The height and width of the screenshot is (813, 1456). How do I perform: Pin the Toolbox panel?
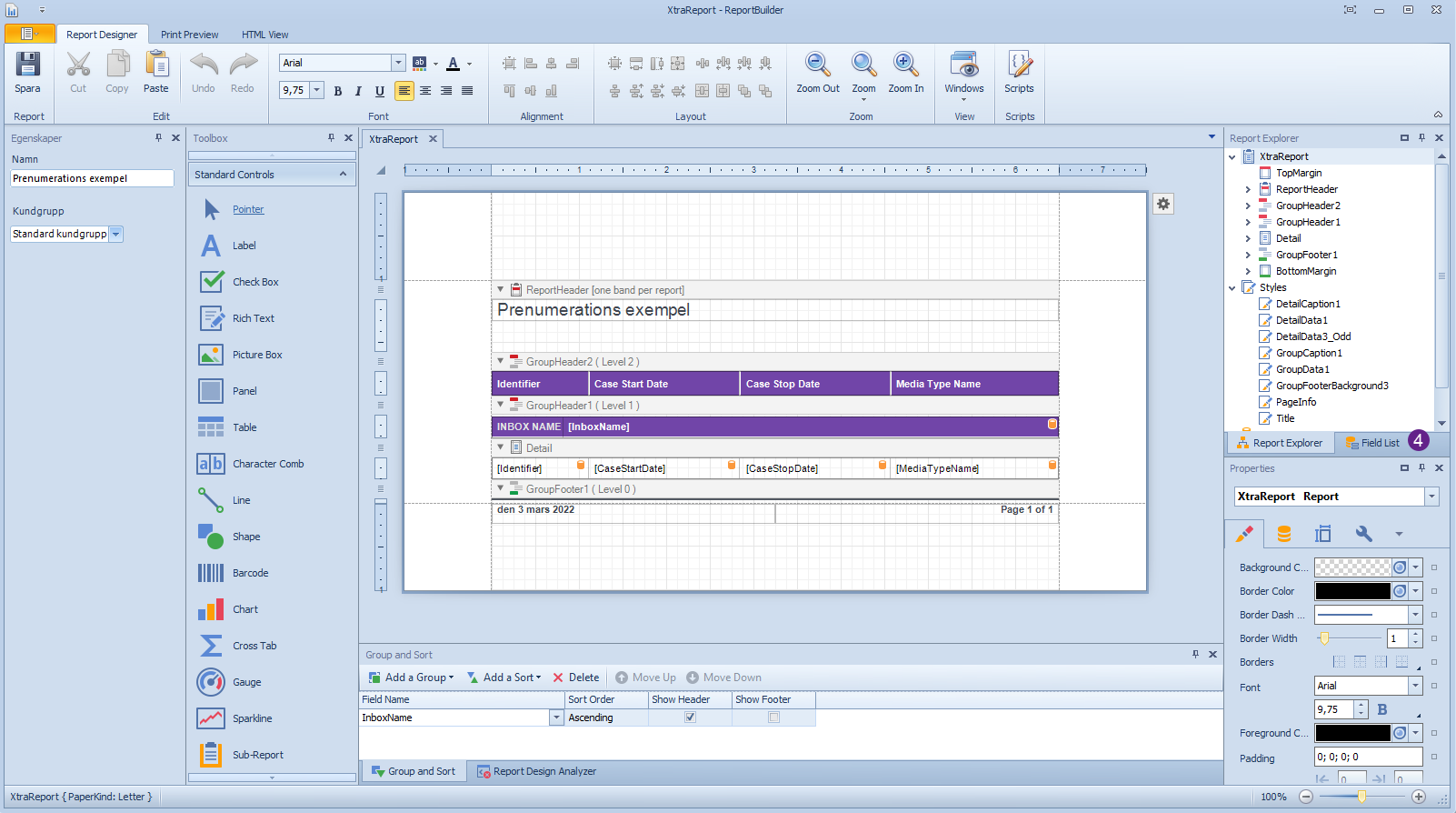point(331,138)
